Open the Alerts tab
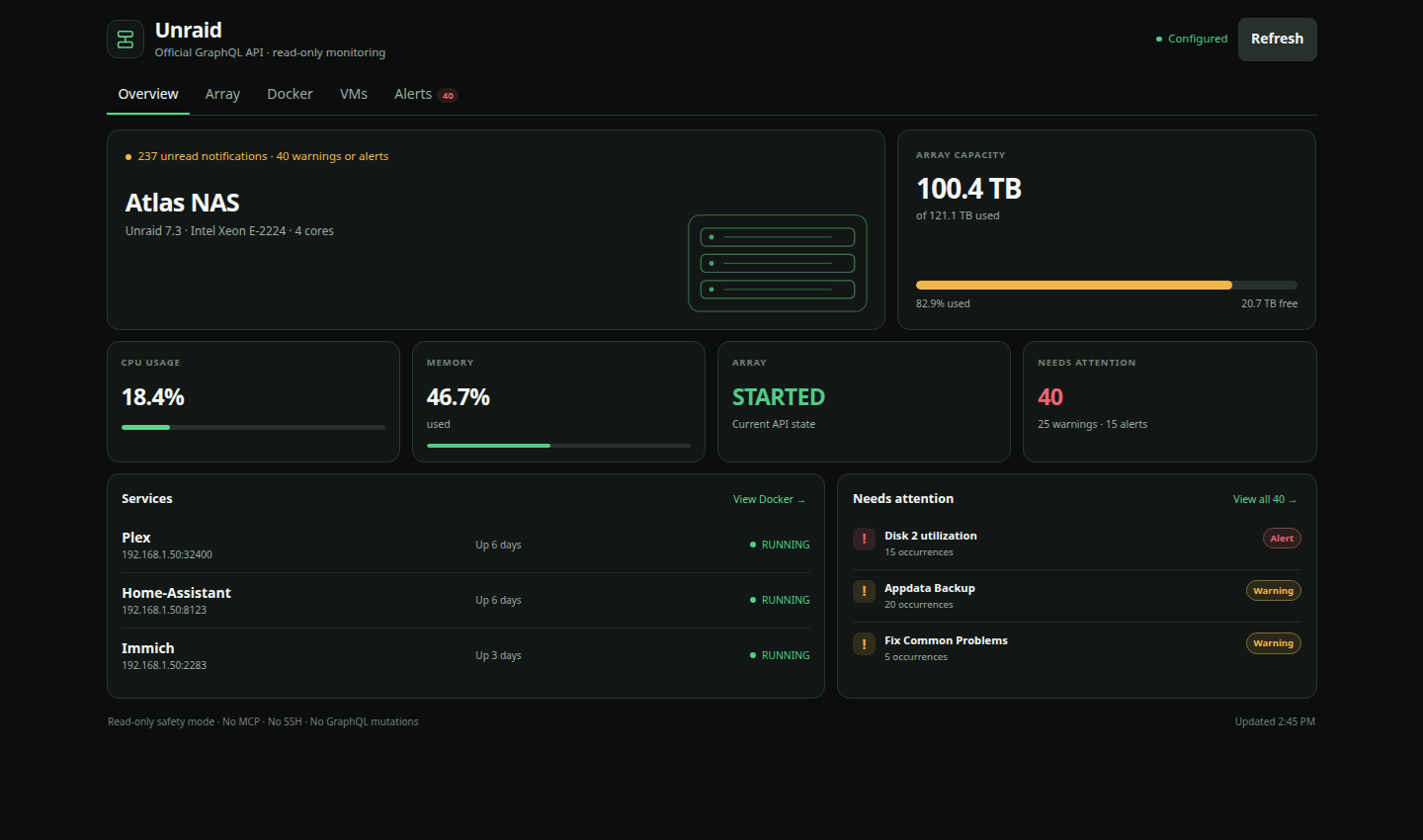 tap(425, 94)
